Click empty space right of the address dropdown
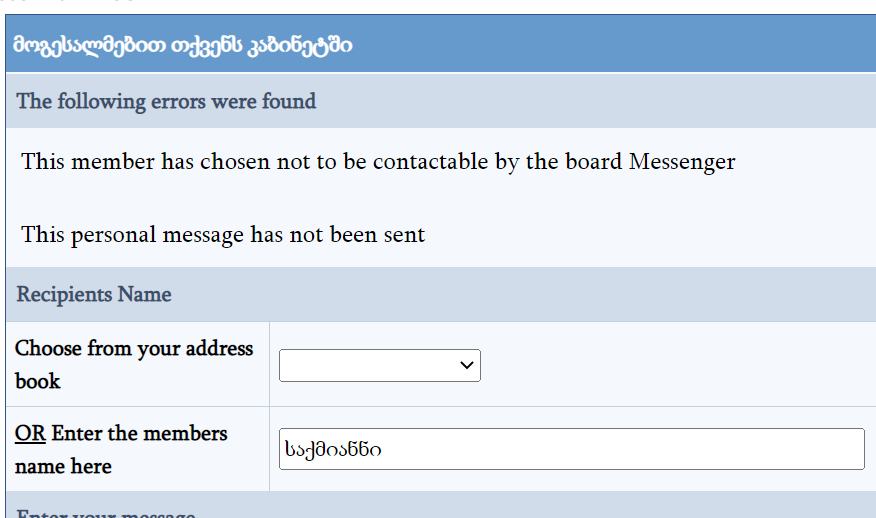The image size is (876, 518). (670, 365)
